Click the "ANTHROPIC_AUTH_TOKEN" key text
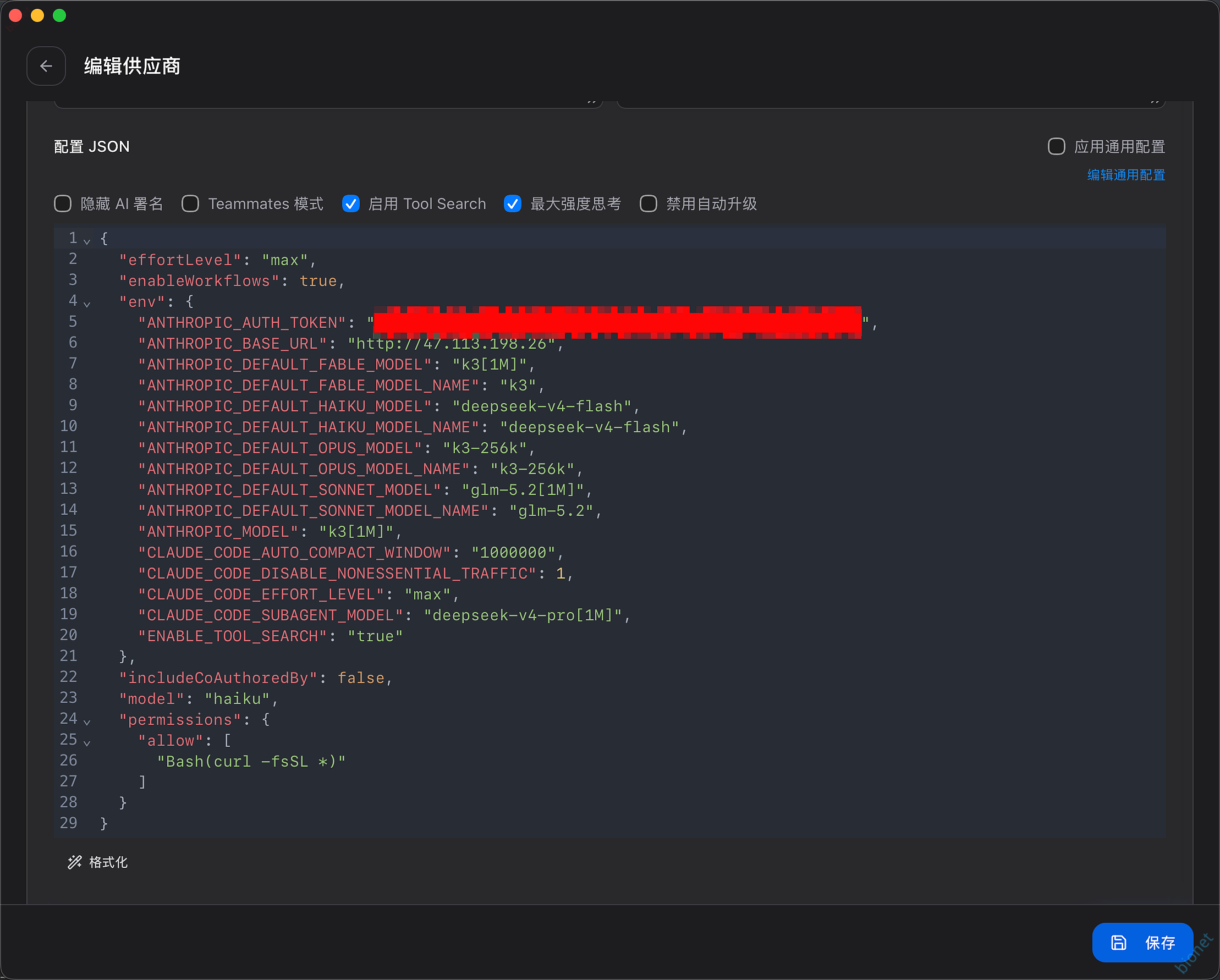The width and height of the screenshot is (1220, 980). [x=242, y=323]
